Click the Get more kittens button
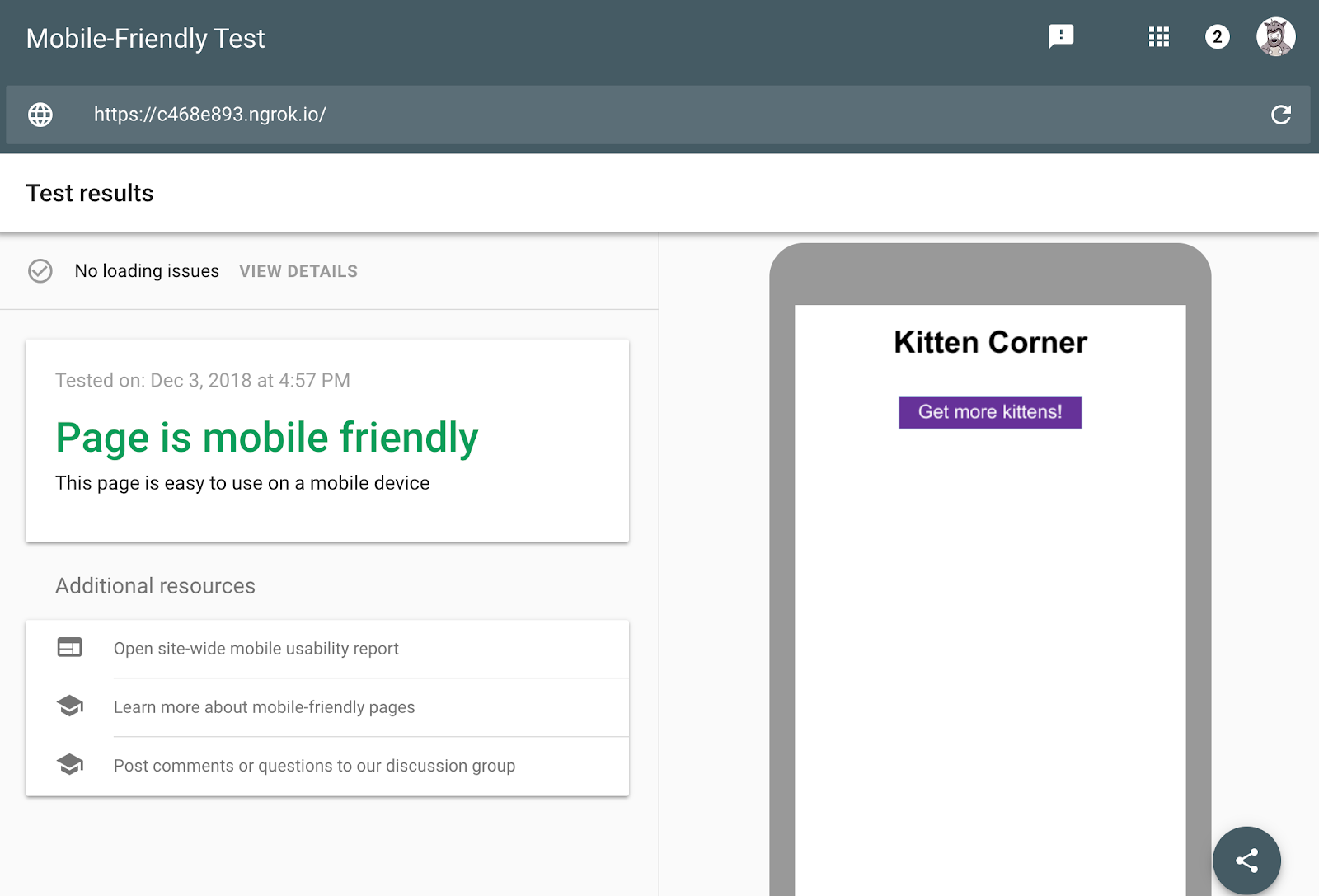Screen dimensions: 1319x896 coord(989,412)
